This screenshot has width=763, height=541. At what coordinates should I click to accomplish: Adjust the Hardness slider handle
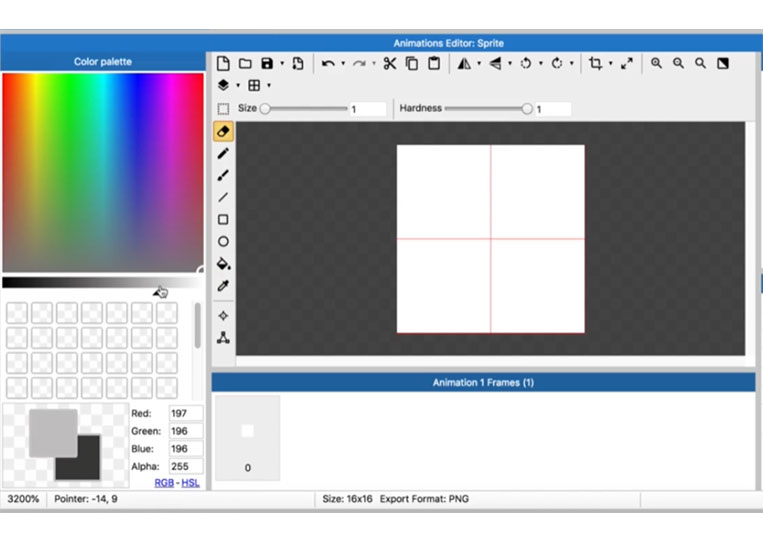click(x=527, y=108)
